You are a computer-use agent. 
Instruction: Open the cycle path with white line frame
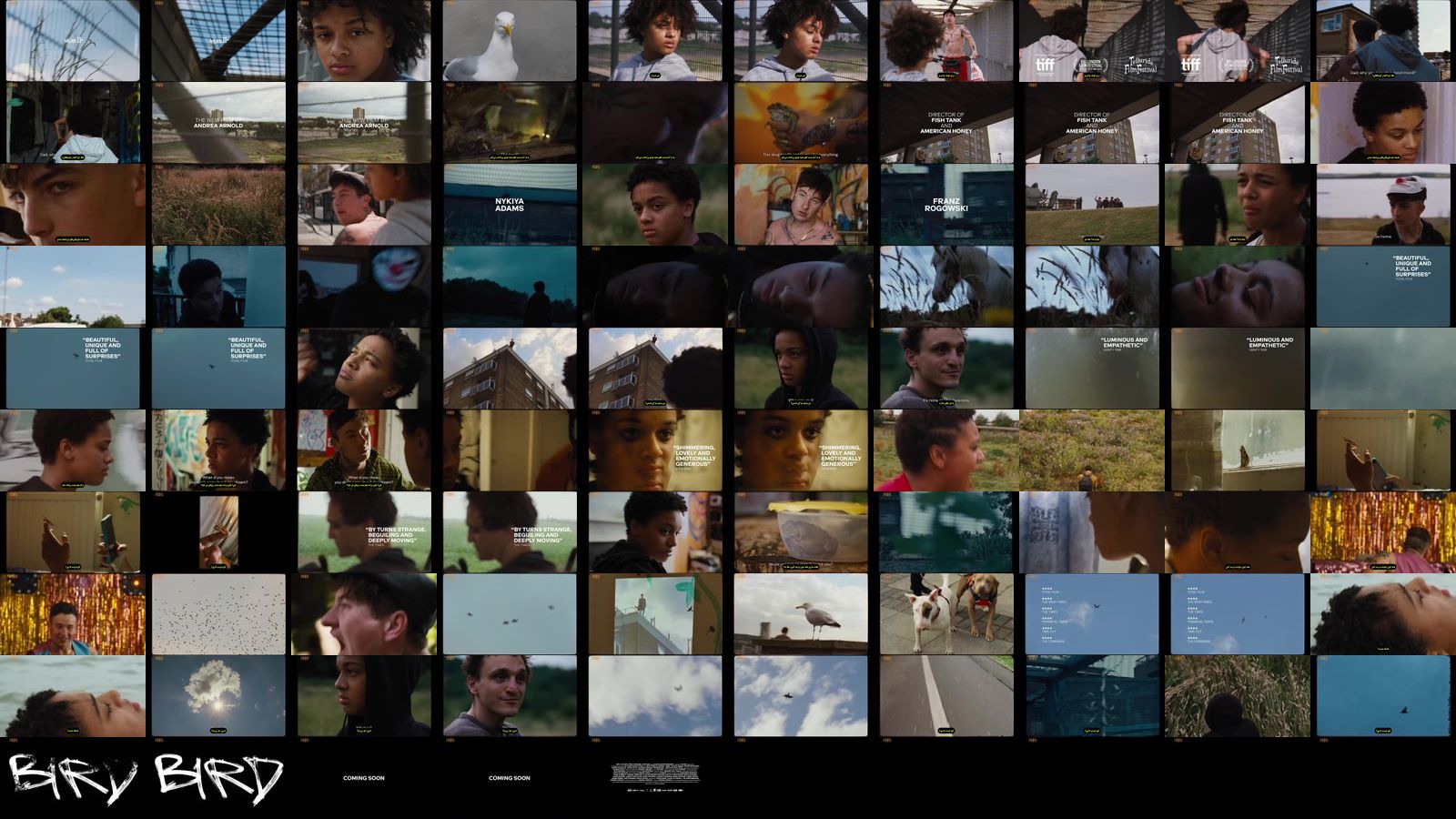pos(946,696)
